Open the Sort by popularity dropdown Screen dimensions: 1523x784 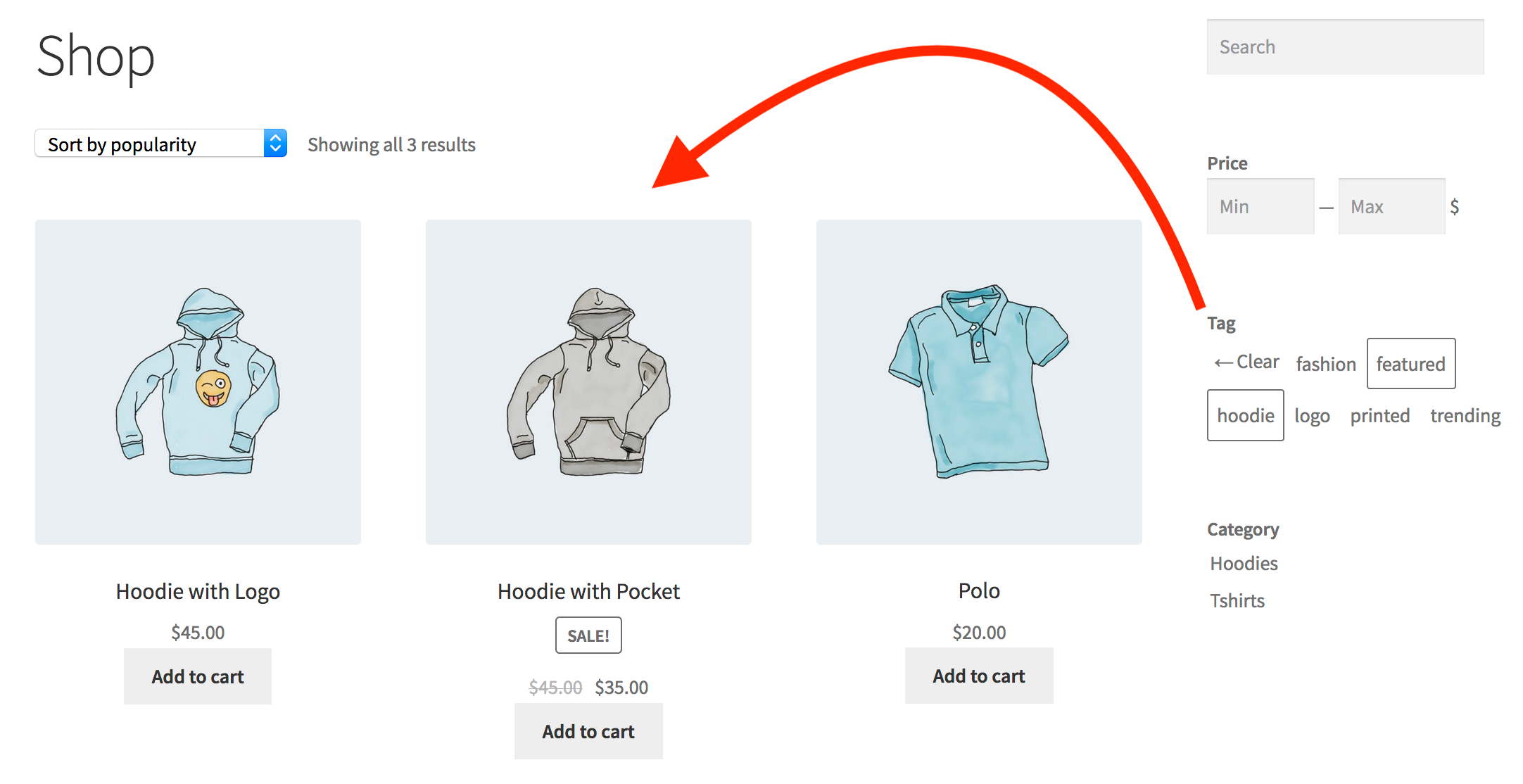pos(160,144)
